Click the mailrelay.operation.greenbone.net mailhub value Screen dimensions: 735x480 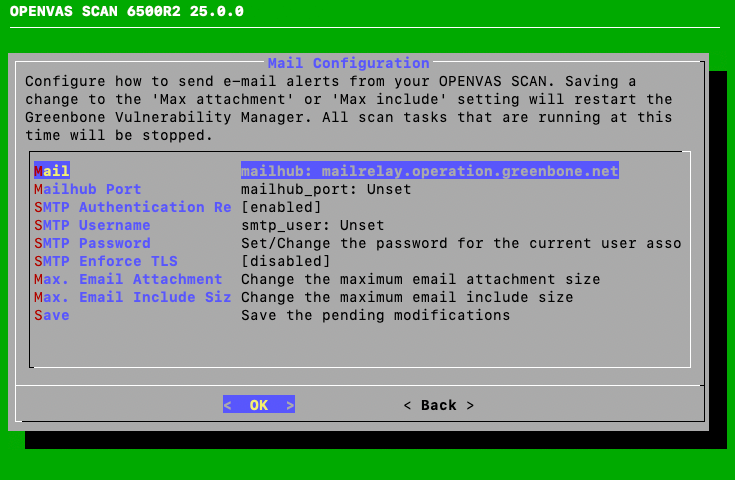click(430, 171)
